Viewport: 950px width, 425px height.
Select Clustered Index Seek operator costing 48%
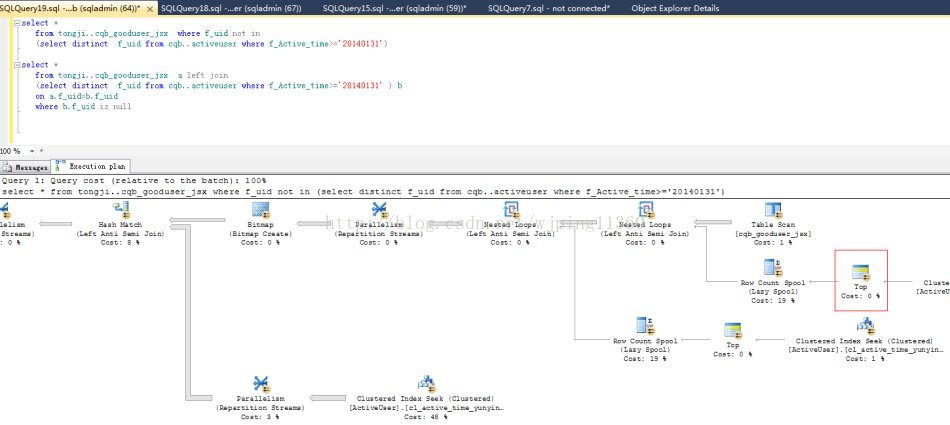pos(425,397)
